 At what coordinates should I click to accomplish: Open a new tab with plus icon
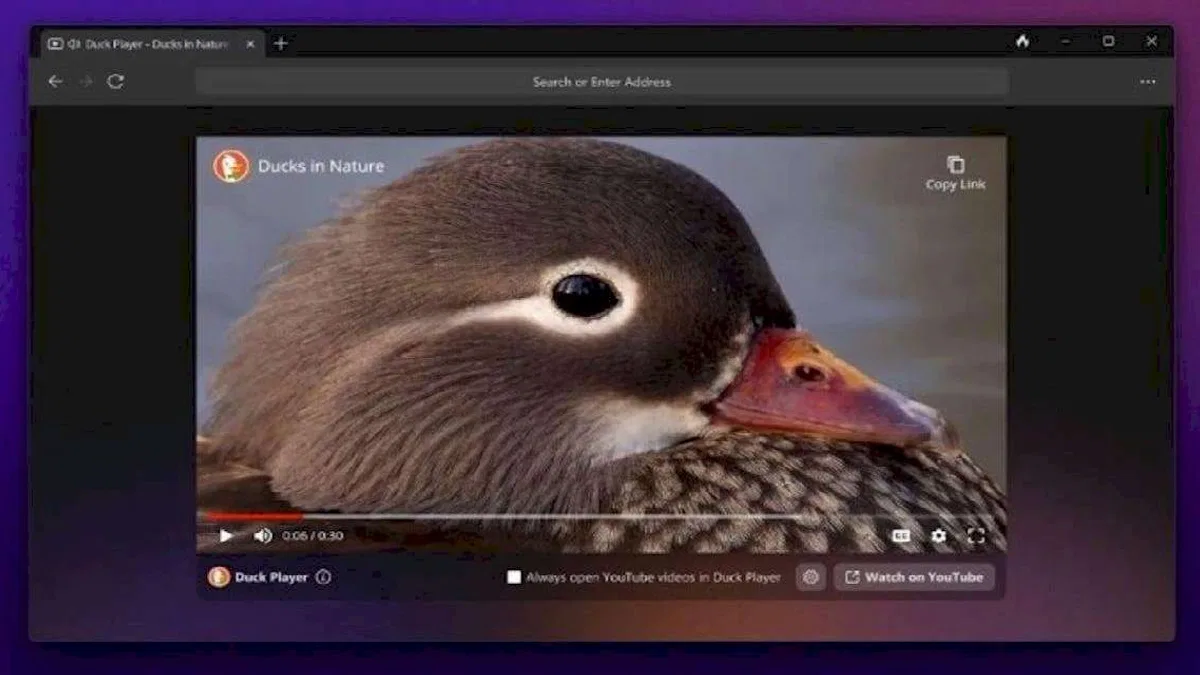(280, 43)
